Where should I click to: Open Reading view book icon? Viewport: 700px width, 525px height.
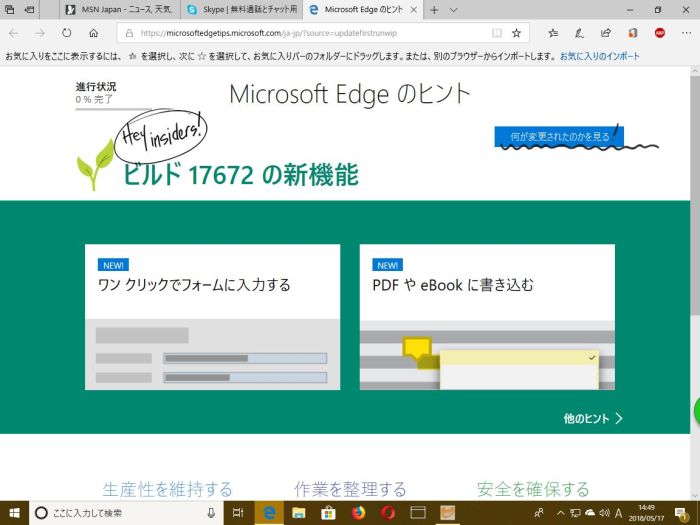point(497,33)
